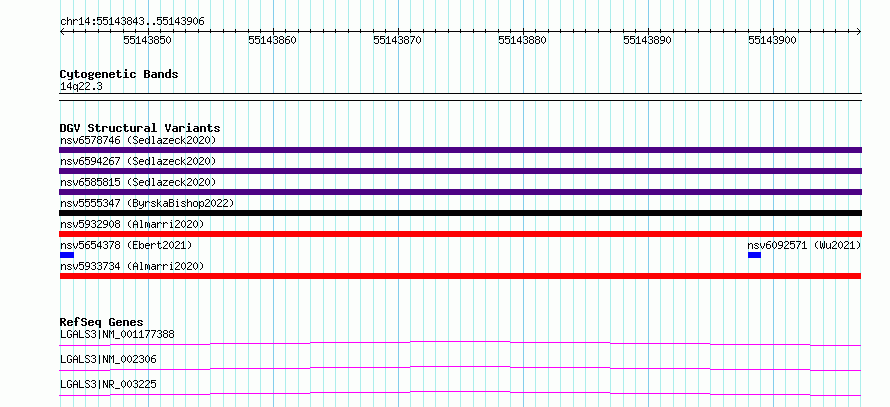The image size is (890, 407).
Task: Click ruler position 55143860
Action: coord(272,40)
